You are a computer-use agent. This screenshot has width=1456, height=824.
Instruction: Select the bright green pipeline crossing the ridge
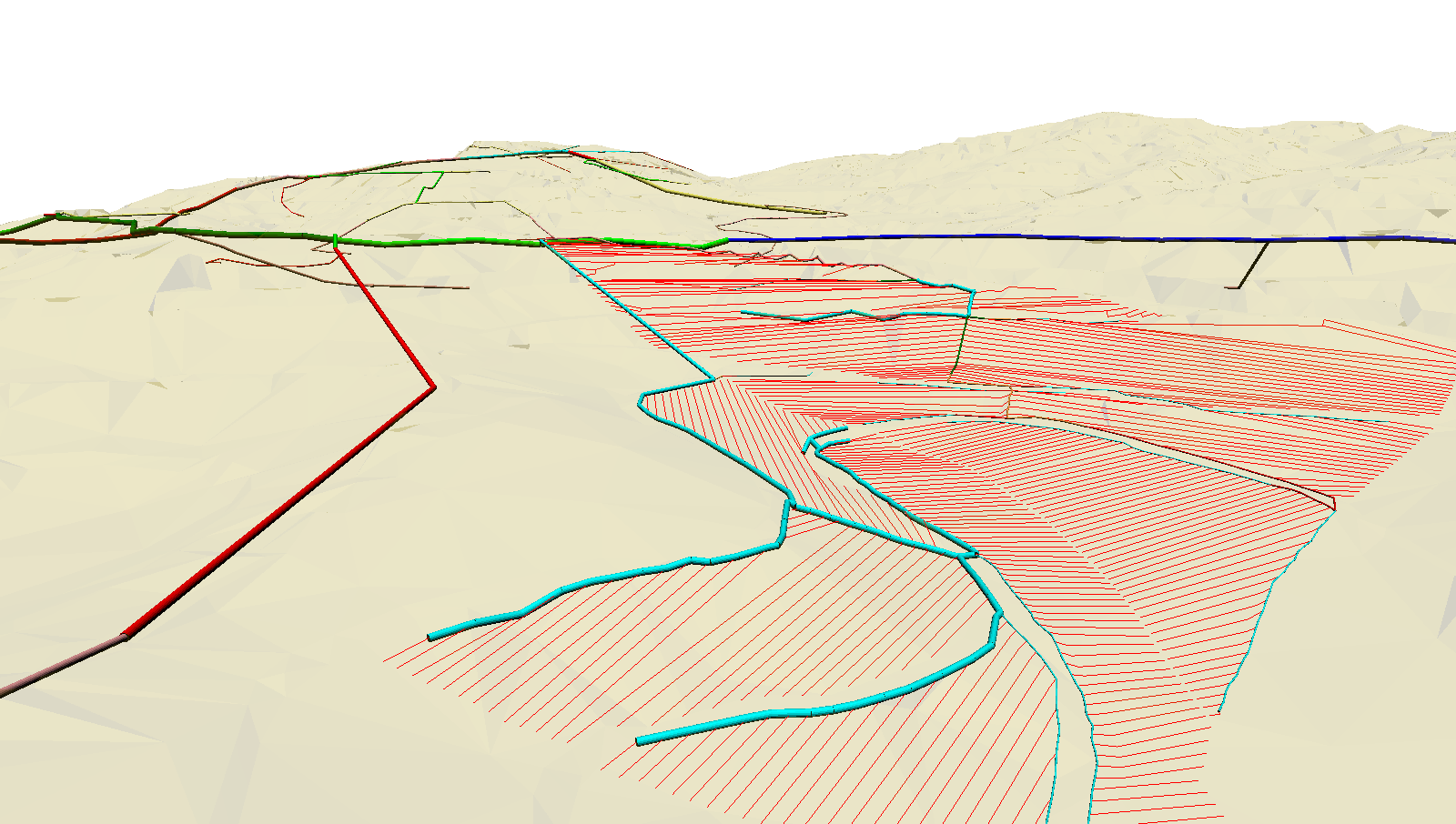tap(546, 240)
